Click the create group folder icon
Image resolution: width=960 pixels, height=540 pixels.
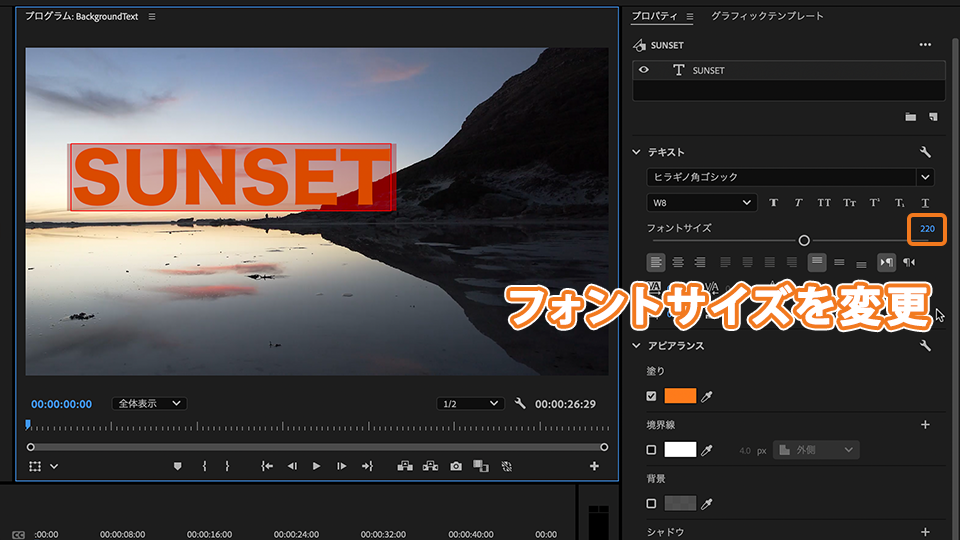point(910,117)
